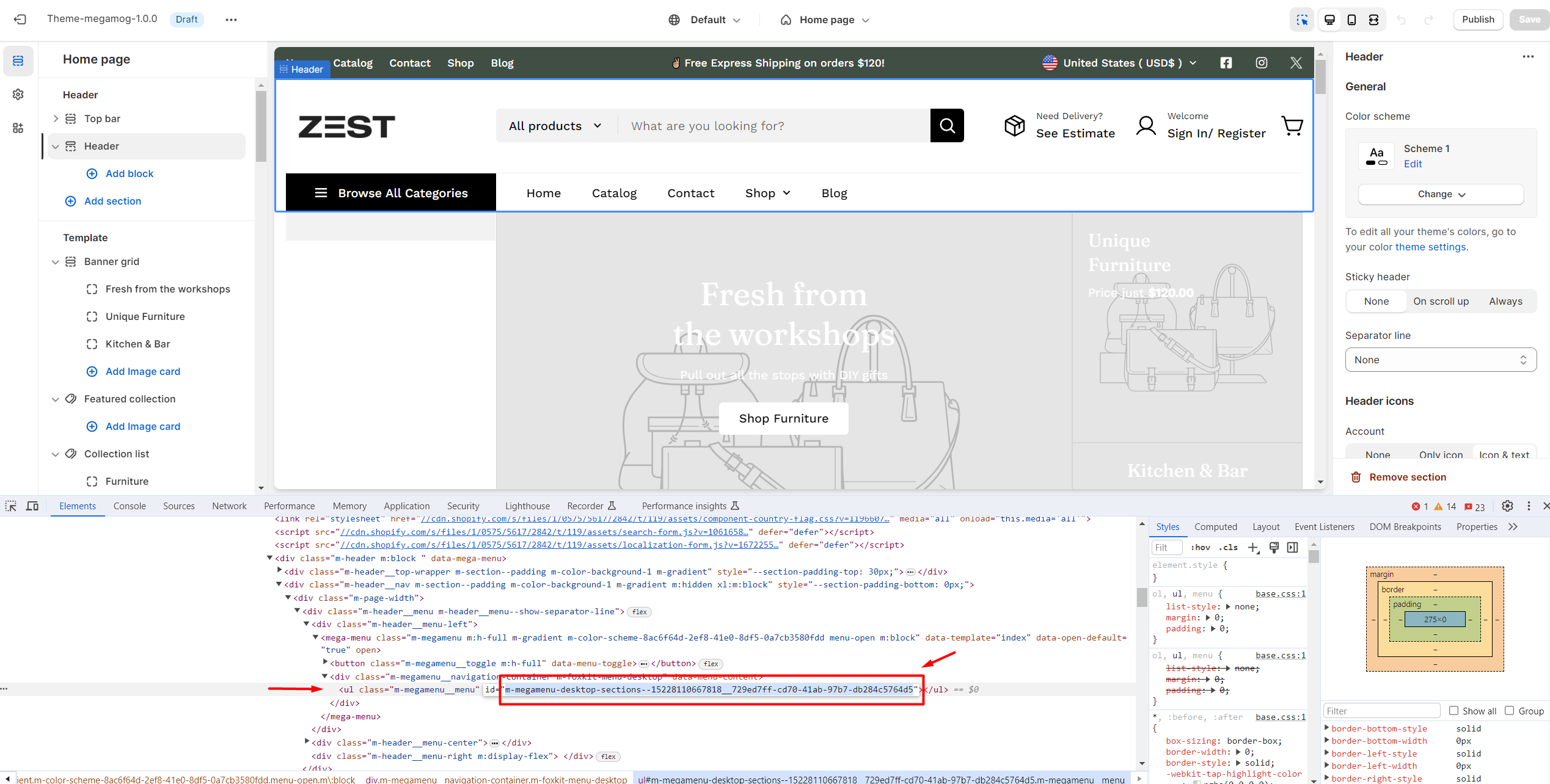Open the Home page template dropdown

coord(825,20)
